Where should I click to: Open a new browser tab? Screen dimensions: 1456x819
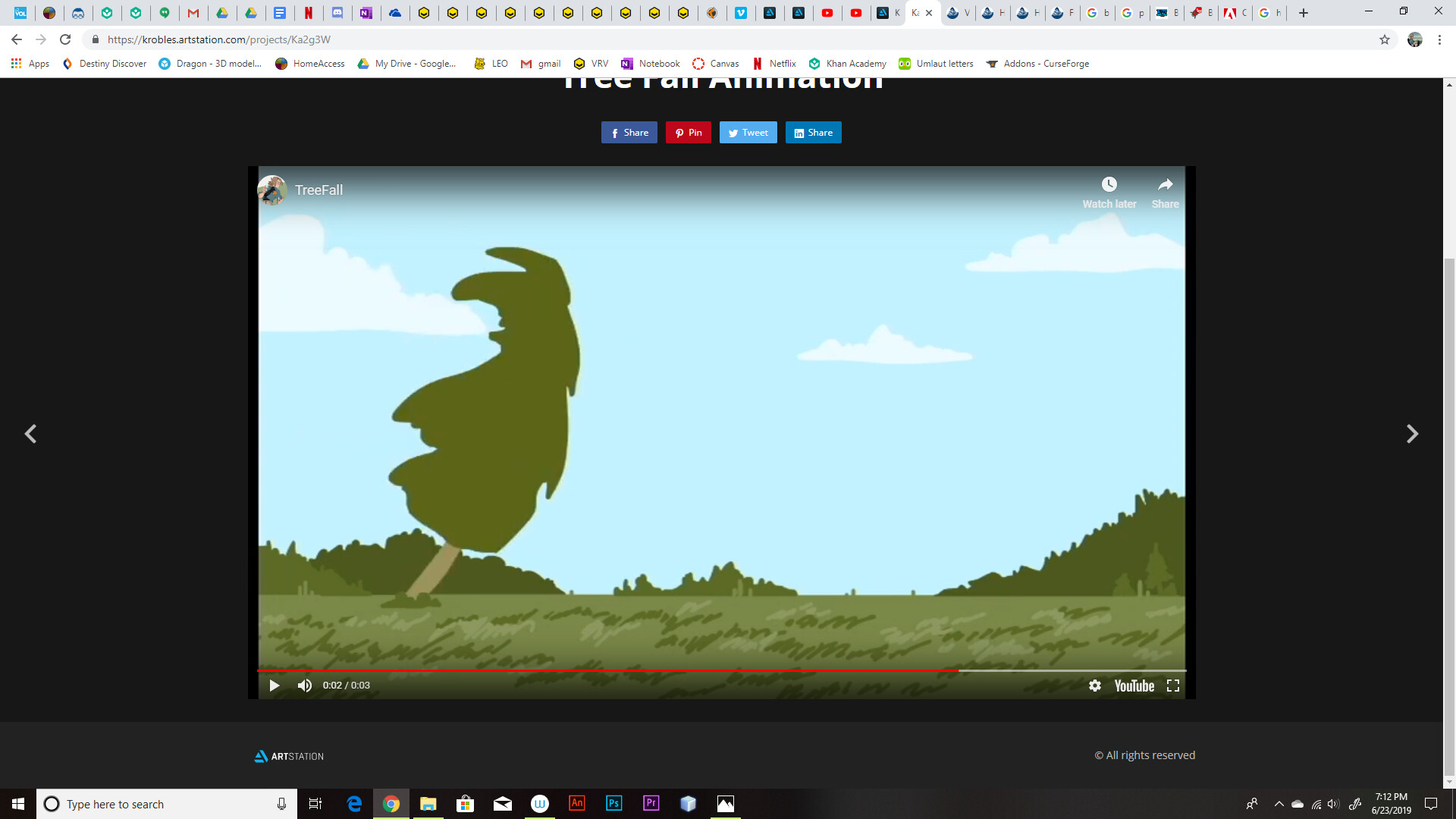pyautogui.click(x=1304, y=13)
